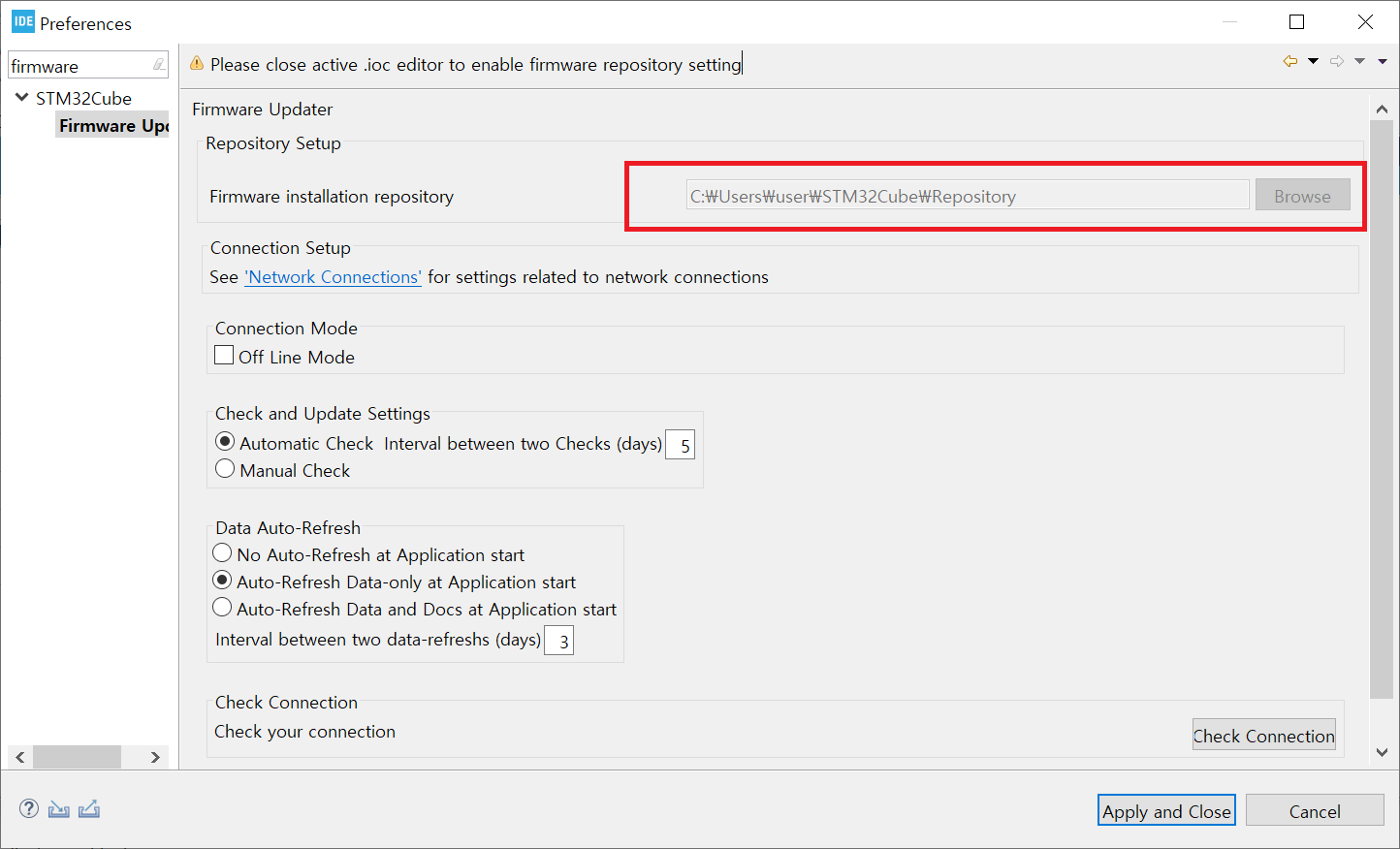
Task: Choose No Auto-Refresh at Application start
Action: [222, 553]
